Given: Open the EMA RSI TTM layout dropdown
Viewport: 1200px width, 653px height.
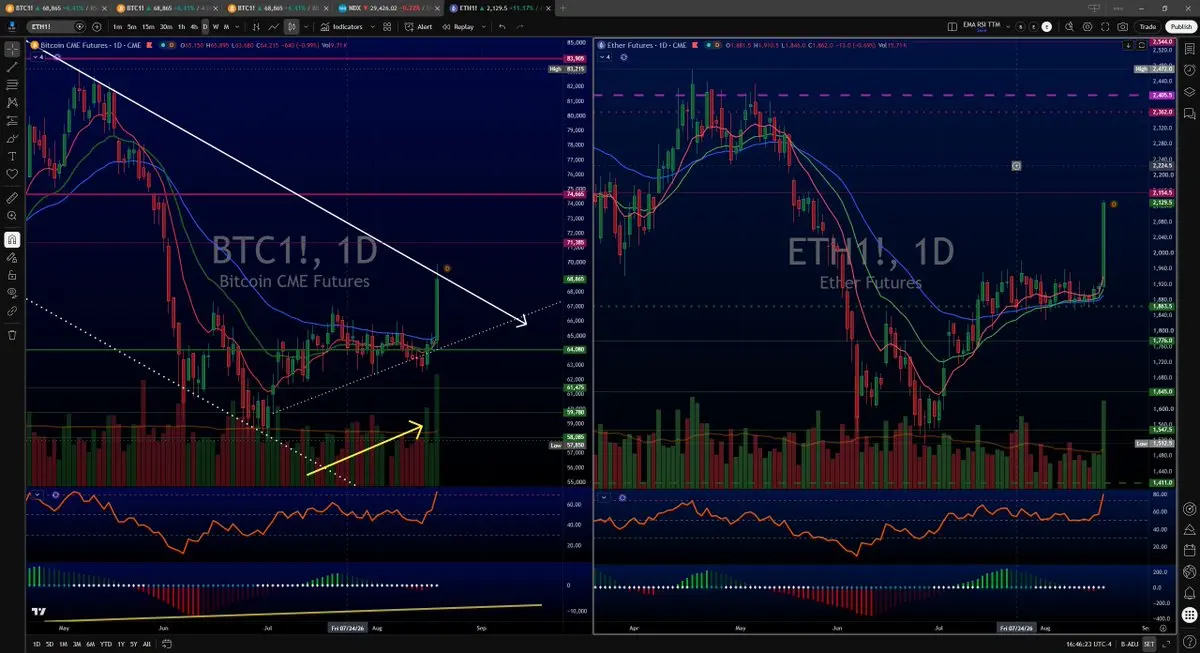Looking at the screenshot, I should (x=1008, y=26).
